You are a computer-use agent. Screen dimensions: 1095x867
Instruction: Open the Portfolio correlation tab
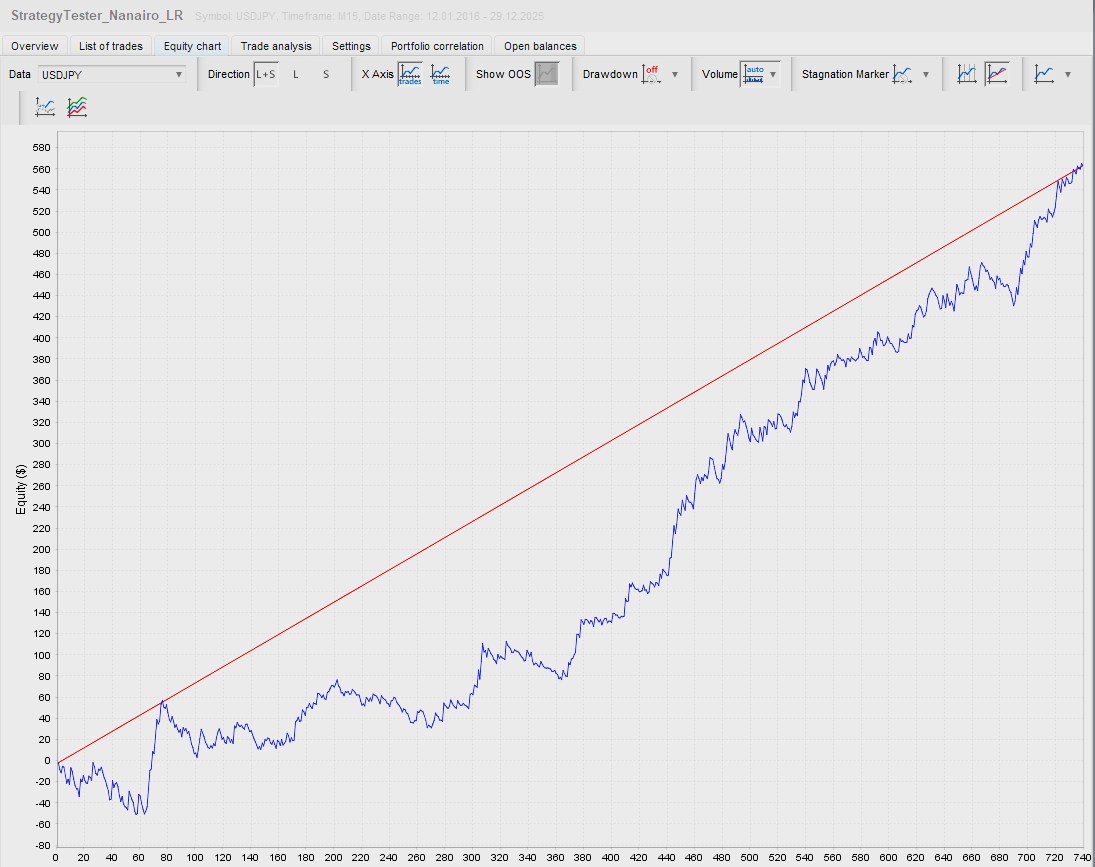pyautogui.click(x=437, y=46)
